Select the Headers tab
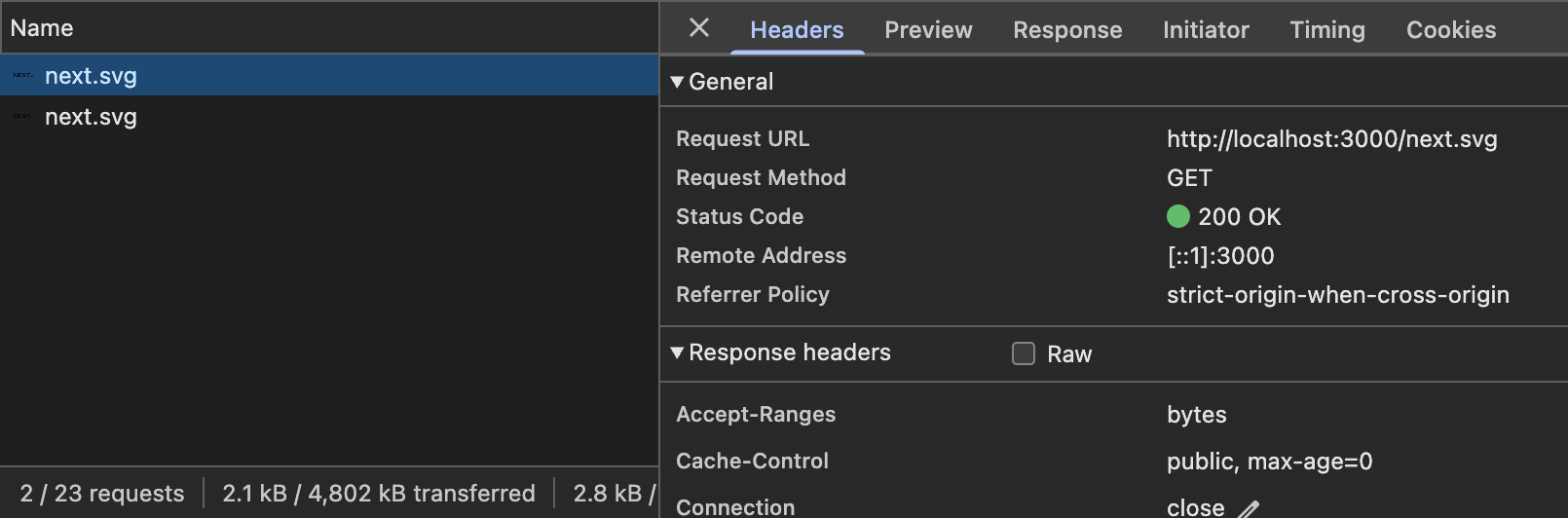 797,30
